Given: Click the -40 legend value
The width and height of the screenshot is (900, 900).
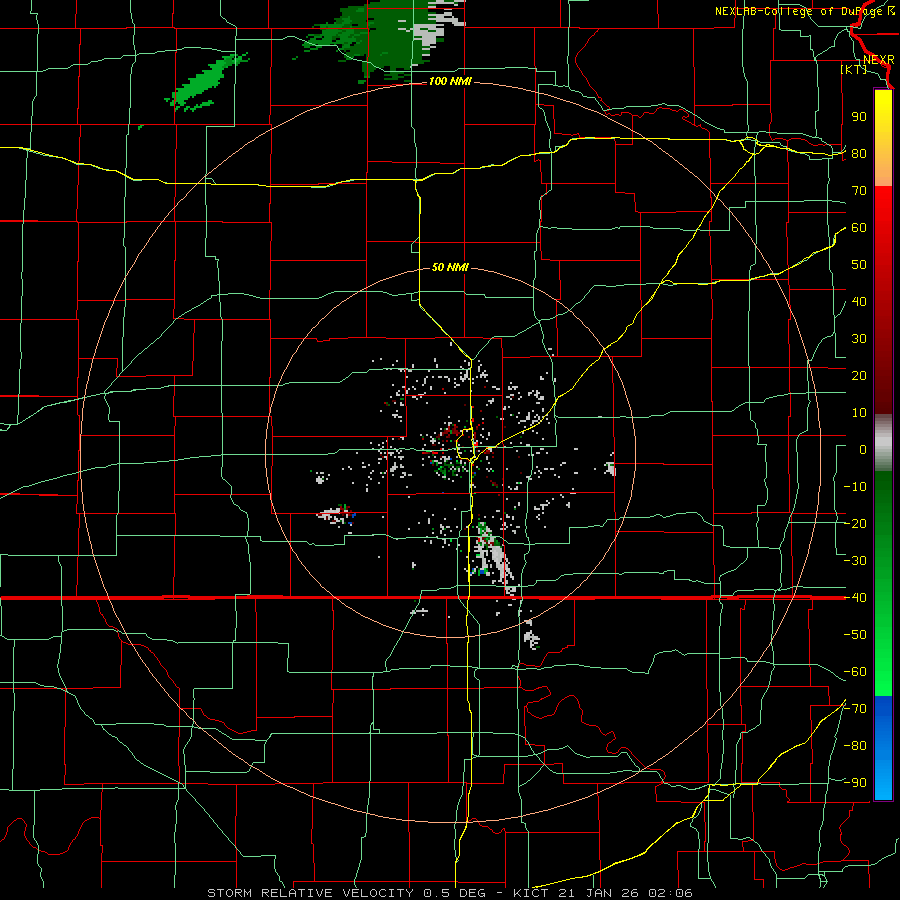Looking at the screenshot, I should click(x=855, y=598).
